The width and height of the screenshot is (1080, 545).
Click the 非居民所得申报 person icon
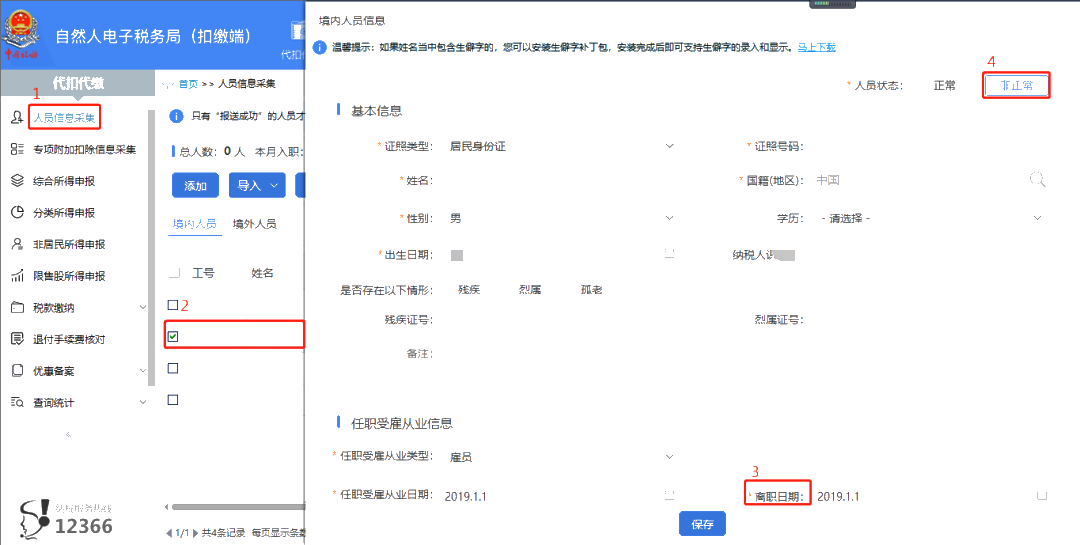click(x=17, y=245)
